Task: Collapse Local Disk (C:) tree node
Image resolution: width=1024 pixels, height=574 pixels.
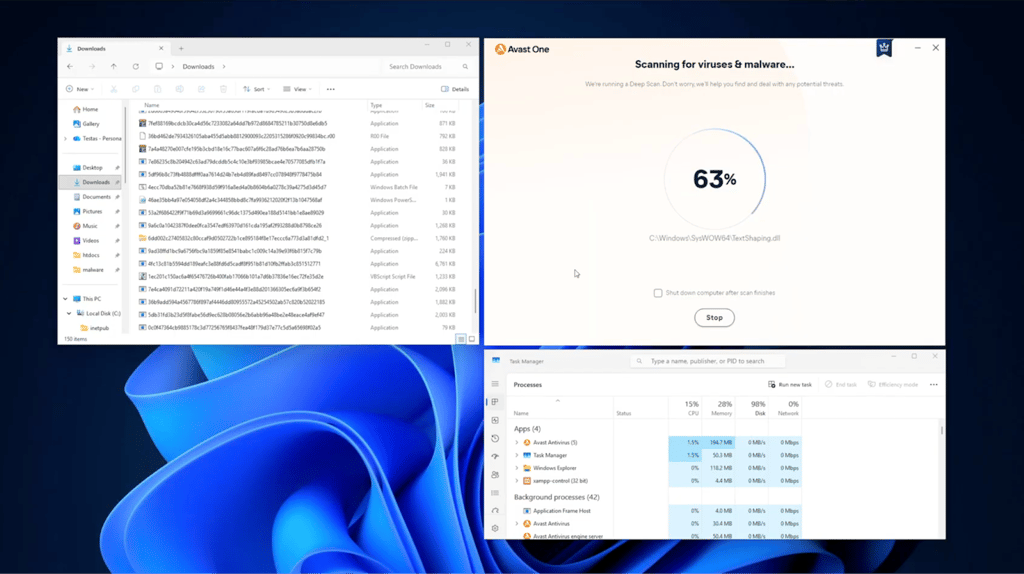Action: [69, 313]
